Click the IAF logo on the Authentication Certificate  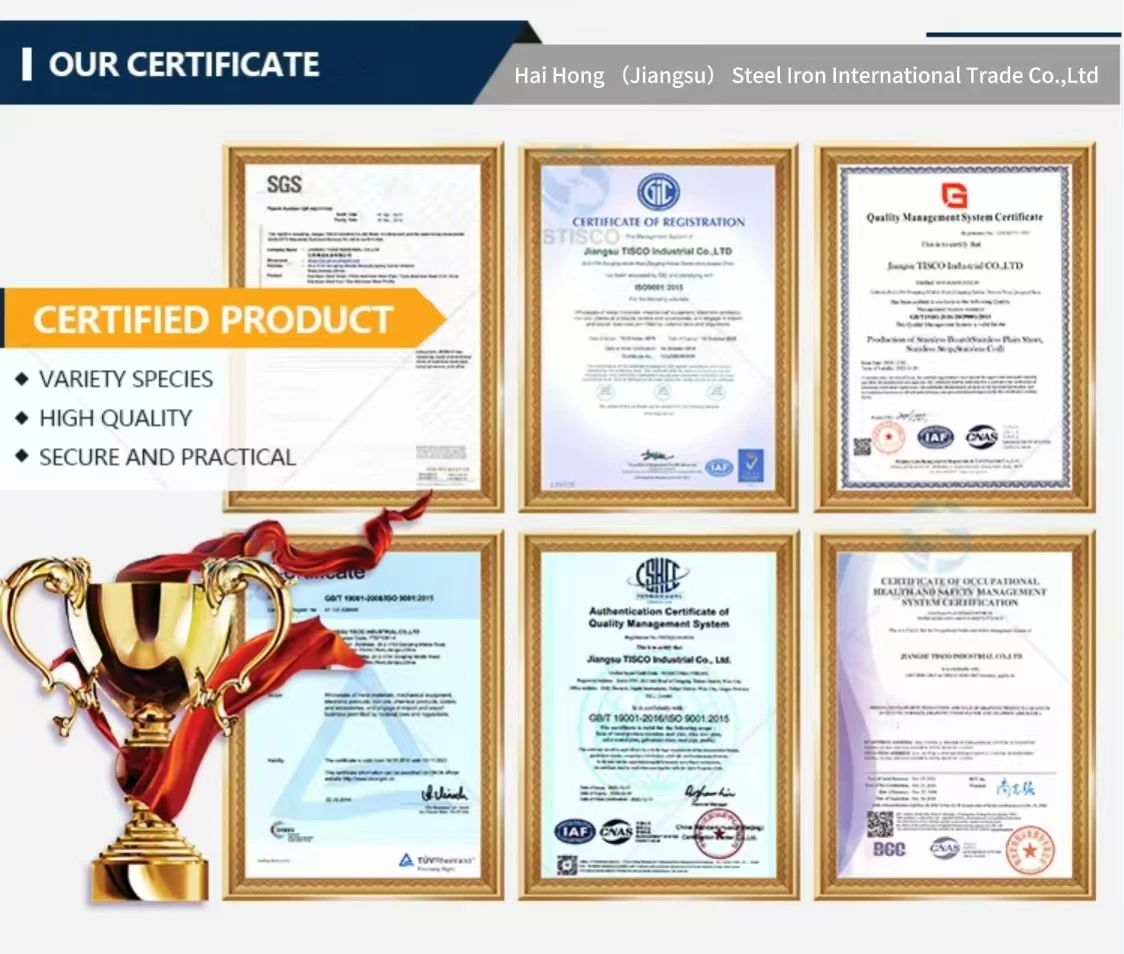pyautogui.click(x=575, y=831)
